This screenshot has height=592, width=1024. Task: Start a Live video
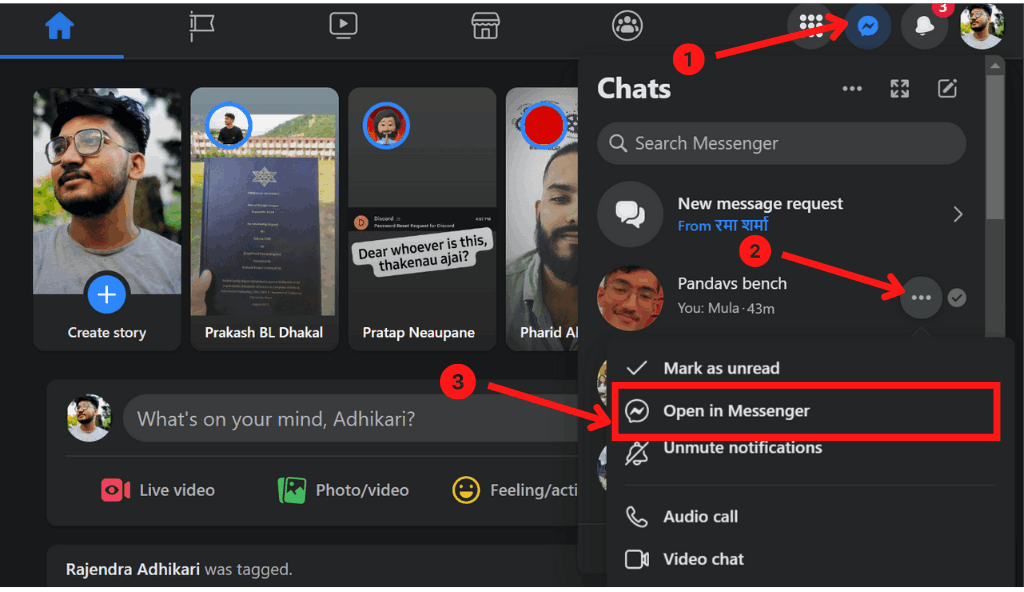158,490
